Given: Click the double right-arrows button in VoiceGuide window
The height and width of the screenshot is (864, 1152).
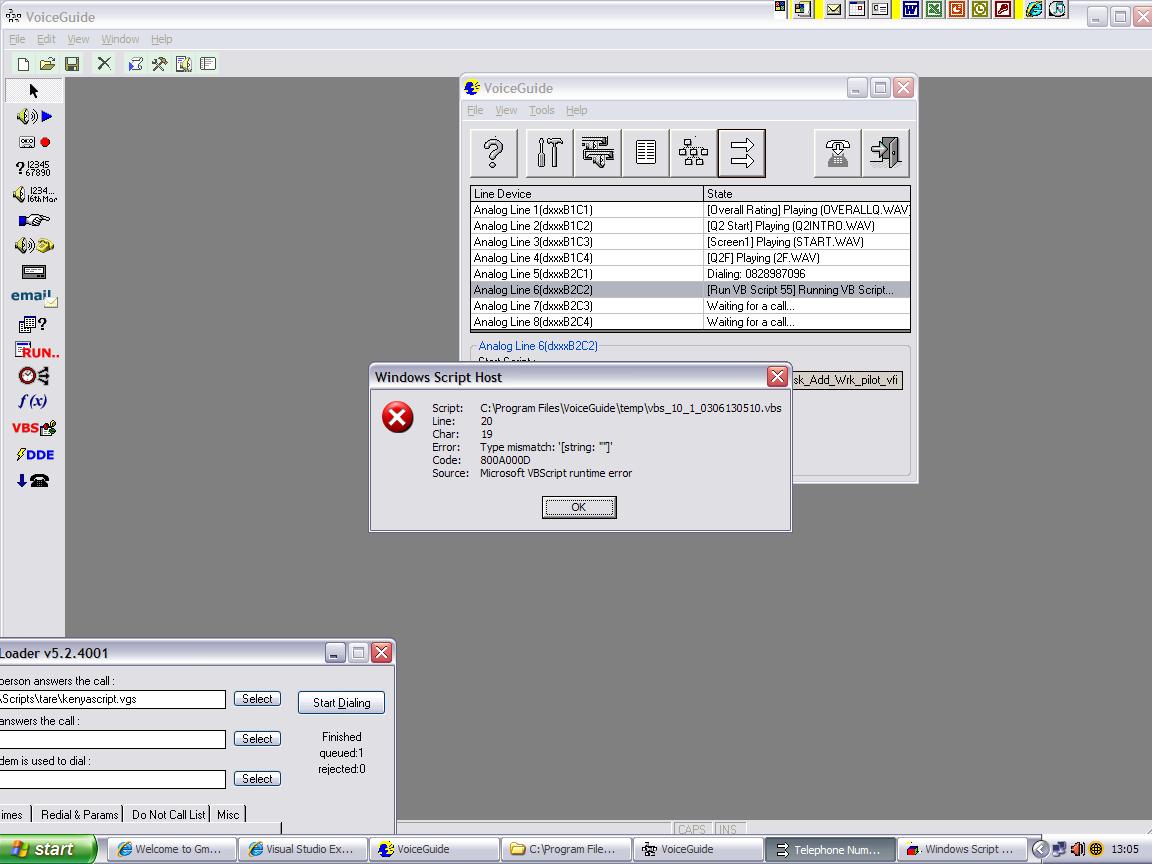Looking at the screenshot, I should coord(742,153).
